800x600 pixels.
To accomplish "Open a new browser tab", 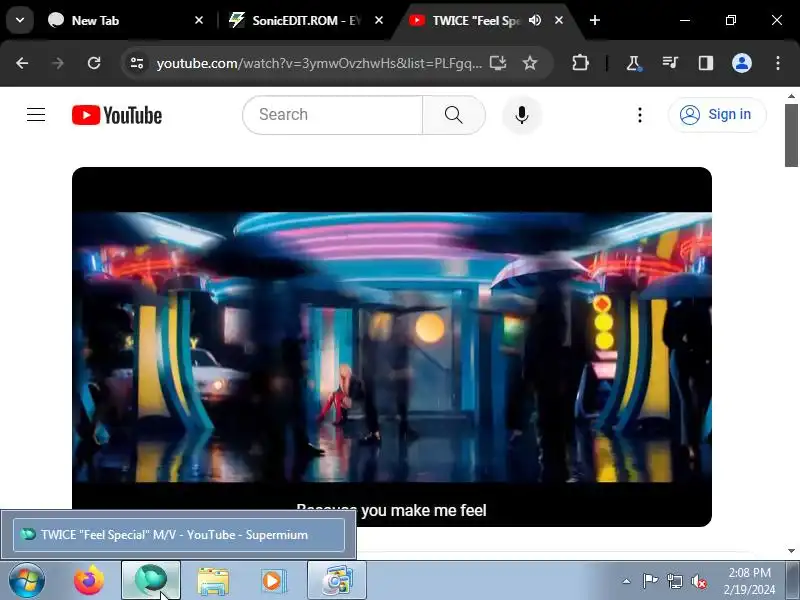I will [594, 20].
